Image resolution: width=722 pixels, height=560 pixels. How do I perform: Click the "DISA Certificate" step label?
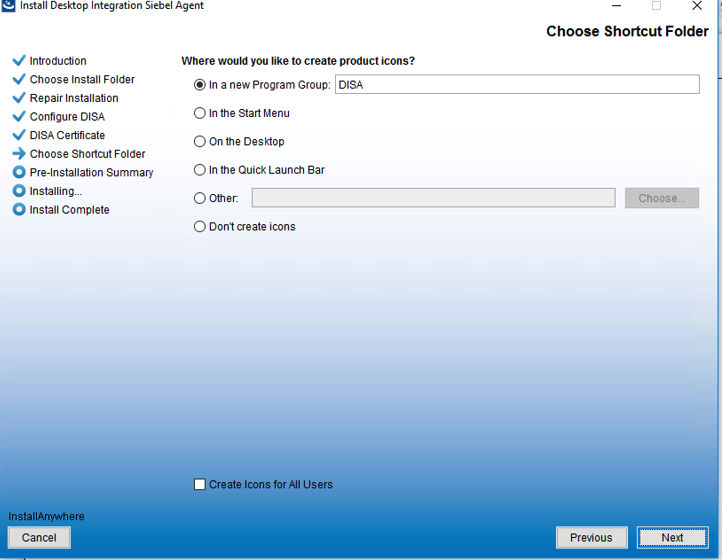[67, 135]
